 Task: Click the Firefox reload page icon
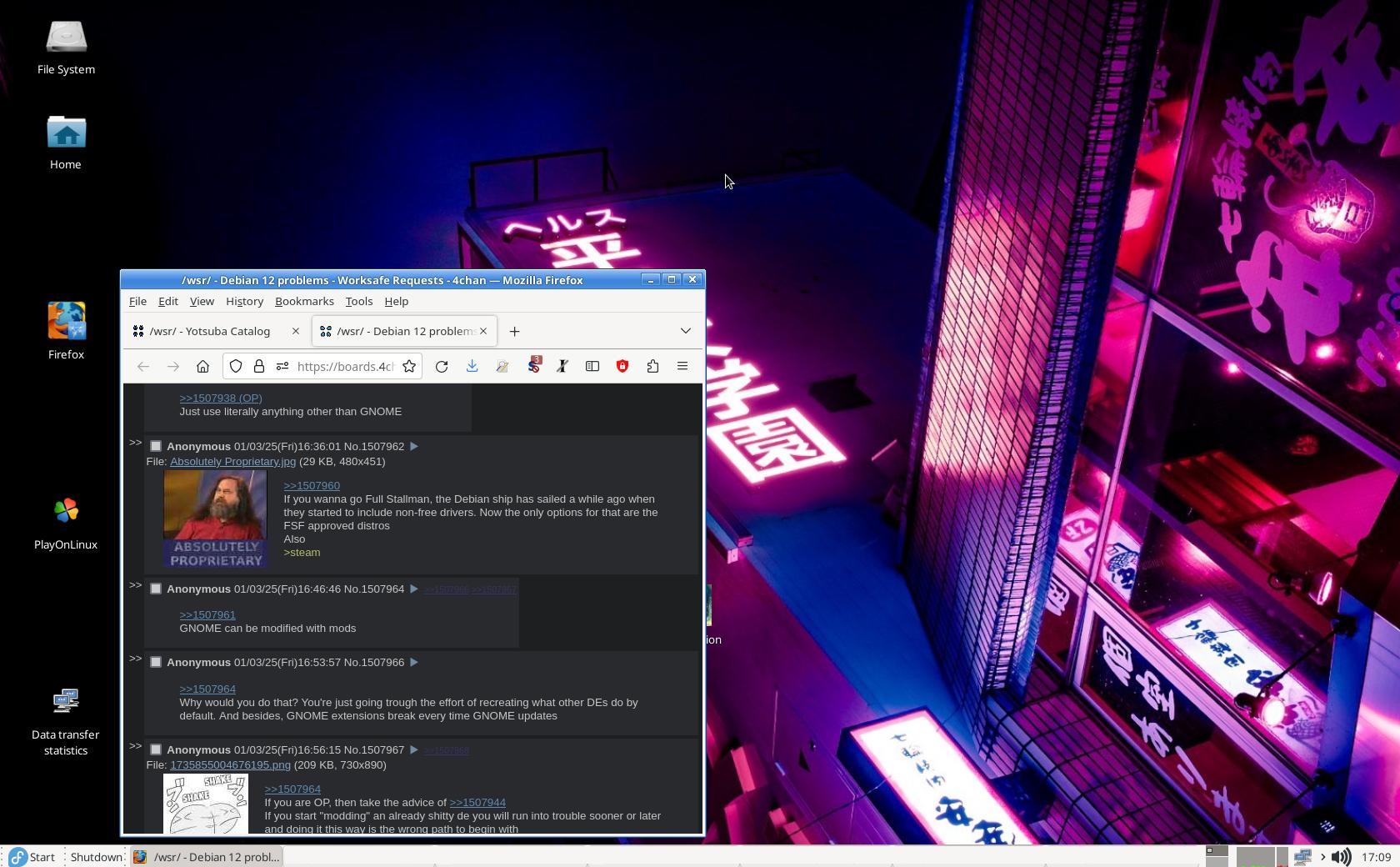tap(442, 366)
